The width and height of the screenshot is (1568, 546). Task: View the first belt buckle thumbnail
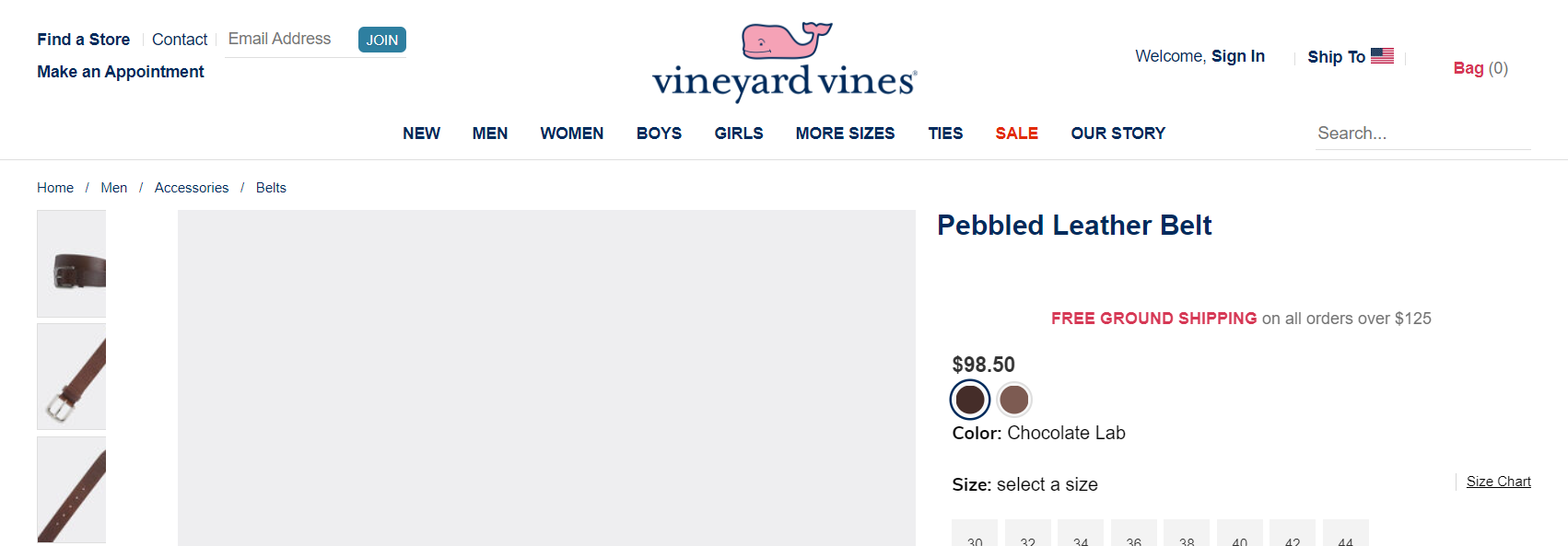pos(72,264)
